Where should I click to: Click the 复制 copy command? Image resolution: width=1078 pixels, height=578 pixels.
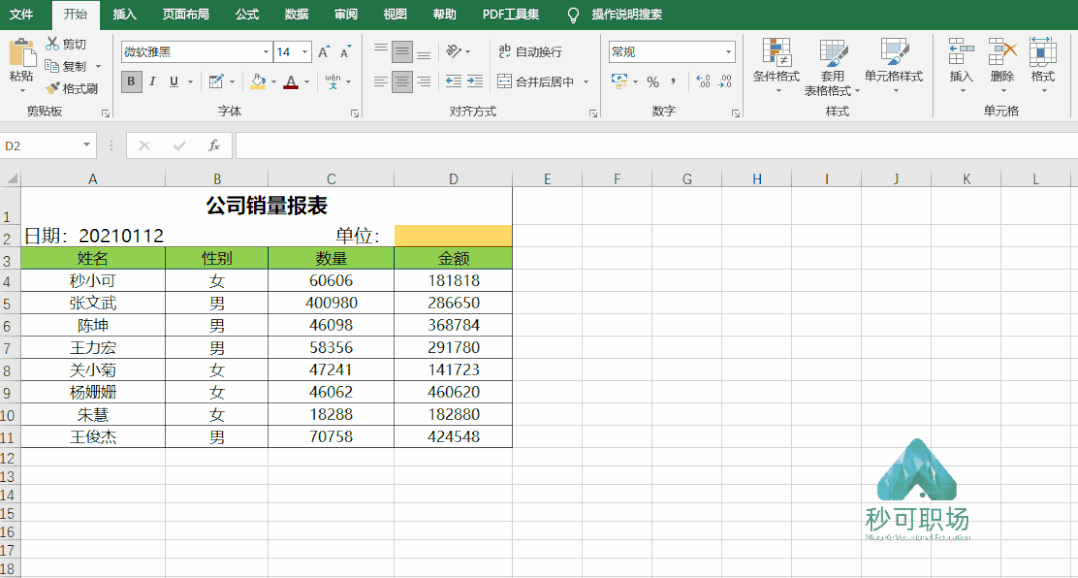(x=68, y=66)
